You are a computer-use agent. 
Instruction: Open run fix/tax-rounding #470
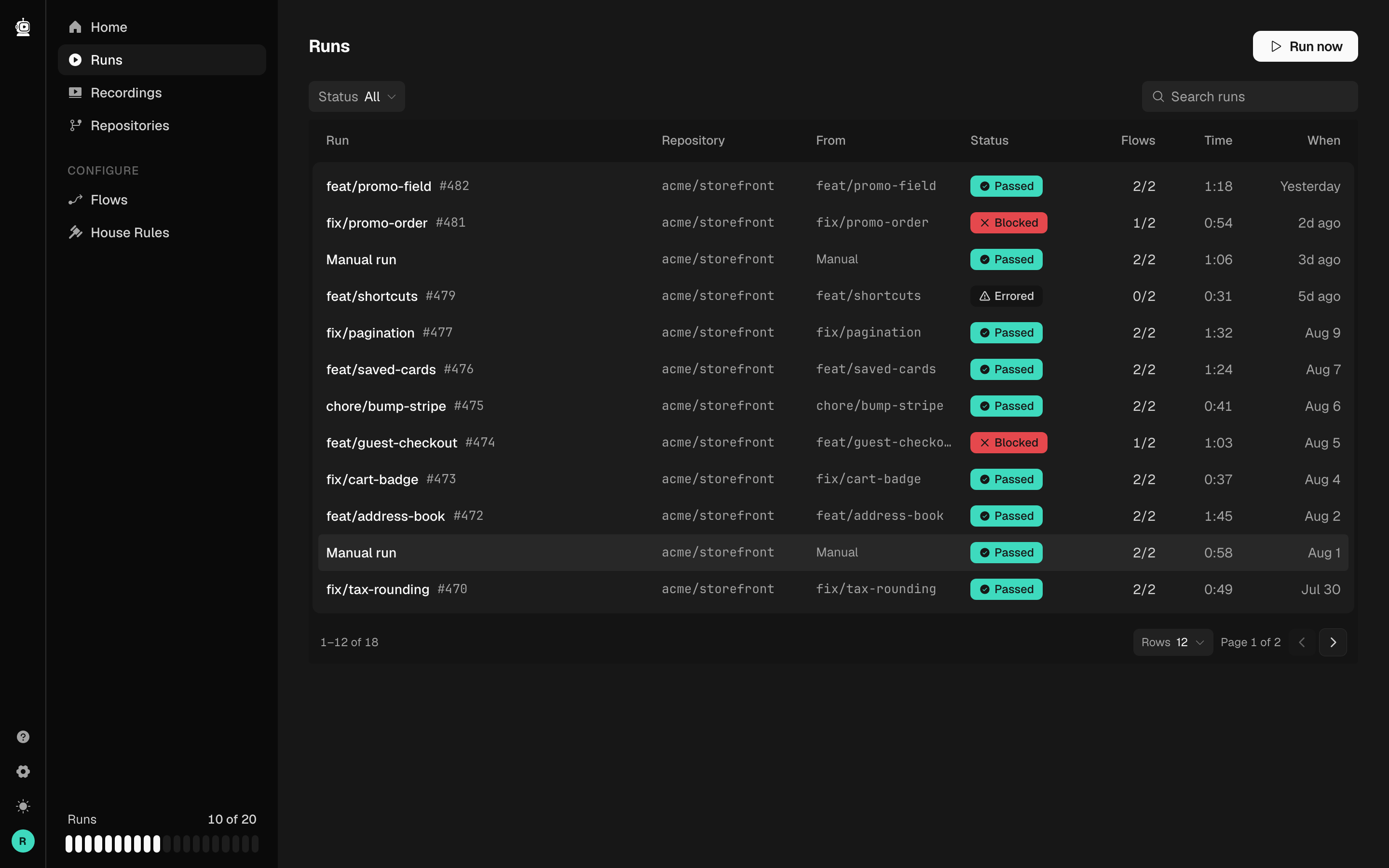click(833, 590)
